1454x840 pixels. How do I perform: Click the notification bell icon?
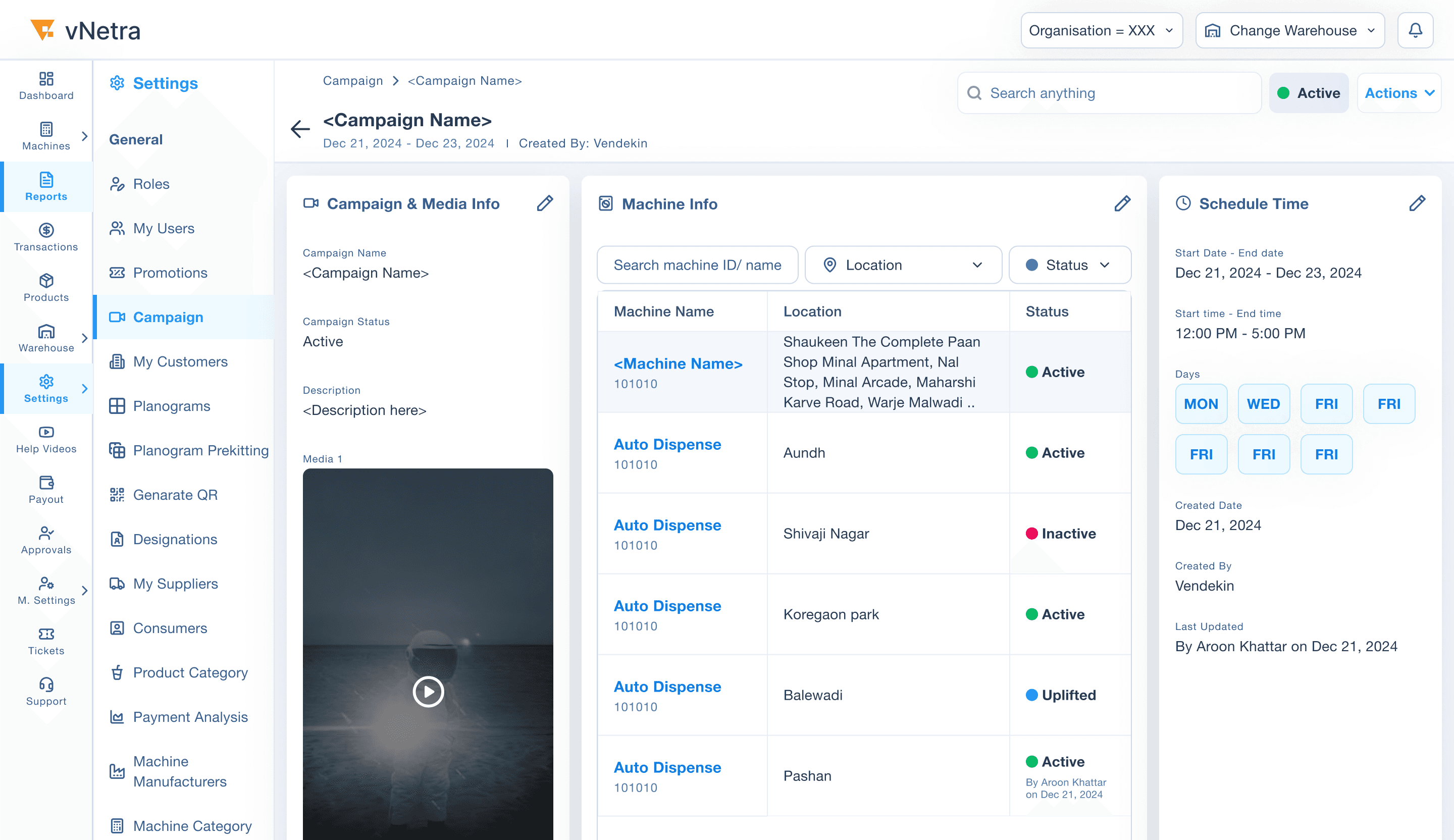[x=1415, y=30]
